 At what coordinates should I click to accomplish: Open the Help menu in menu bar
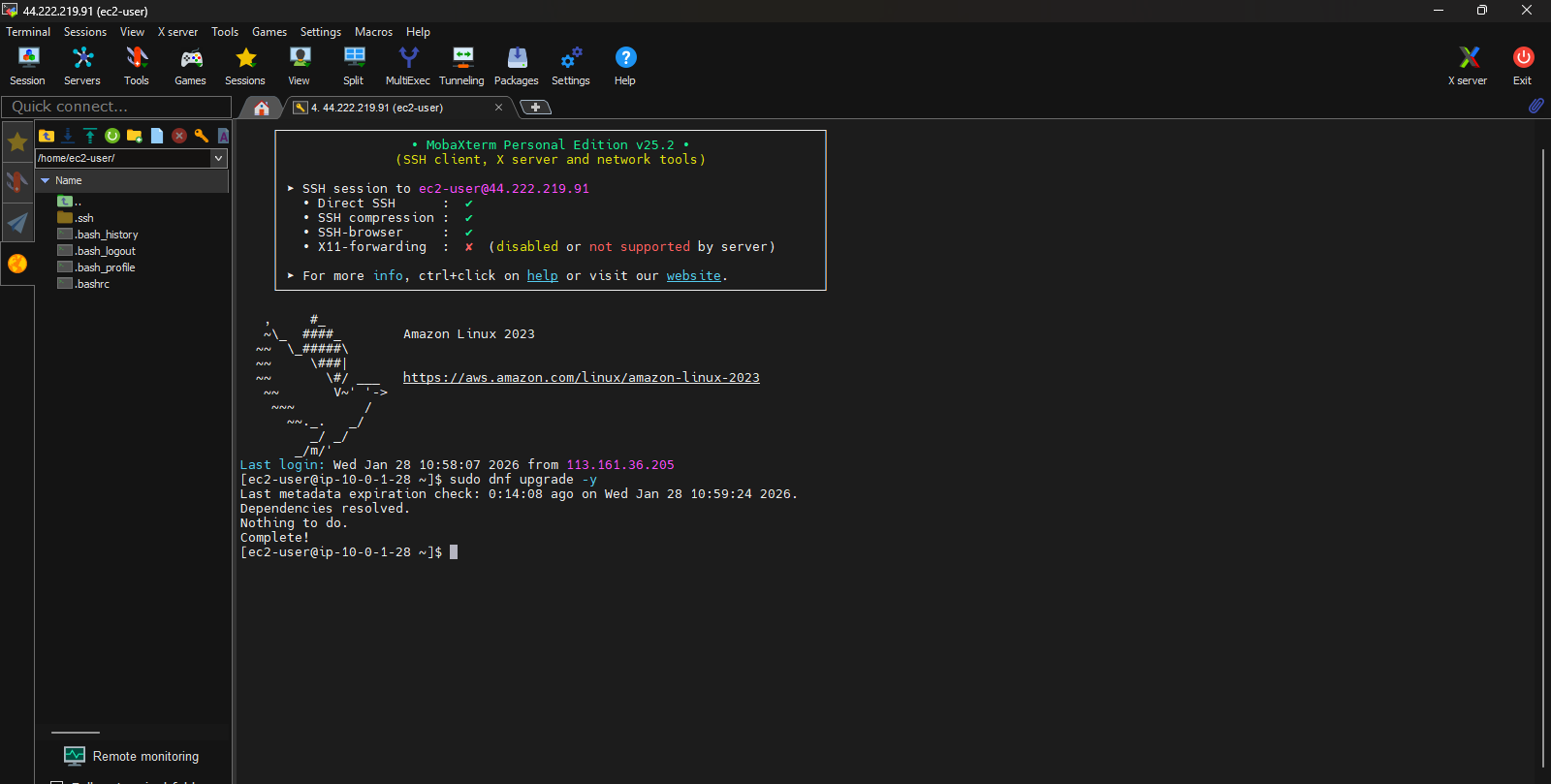[418, 32]
